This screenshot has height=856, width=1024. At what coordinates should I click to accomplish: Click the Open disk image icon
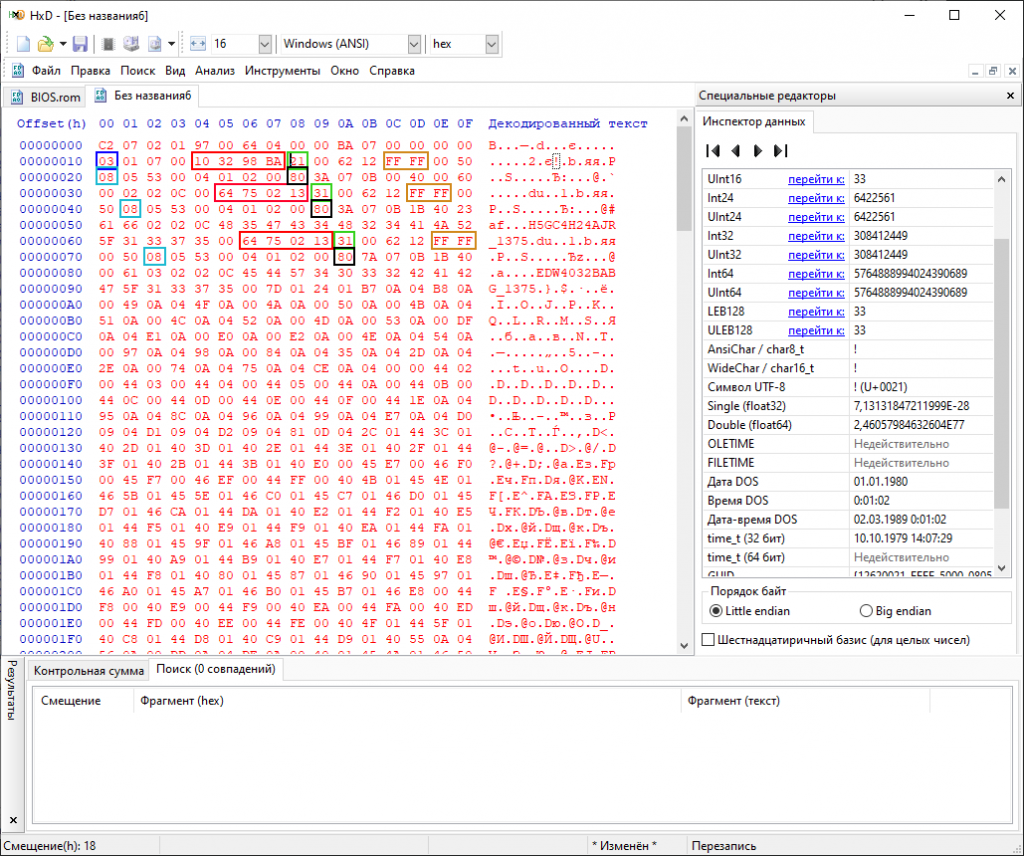155,44
